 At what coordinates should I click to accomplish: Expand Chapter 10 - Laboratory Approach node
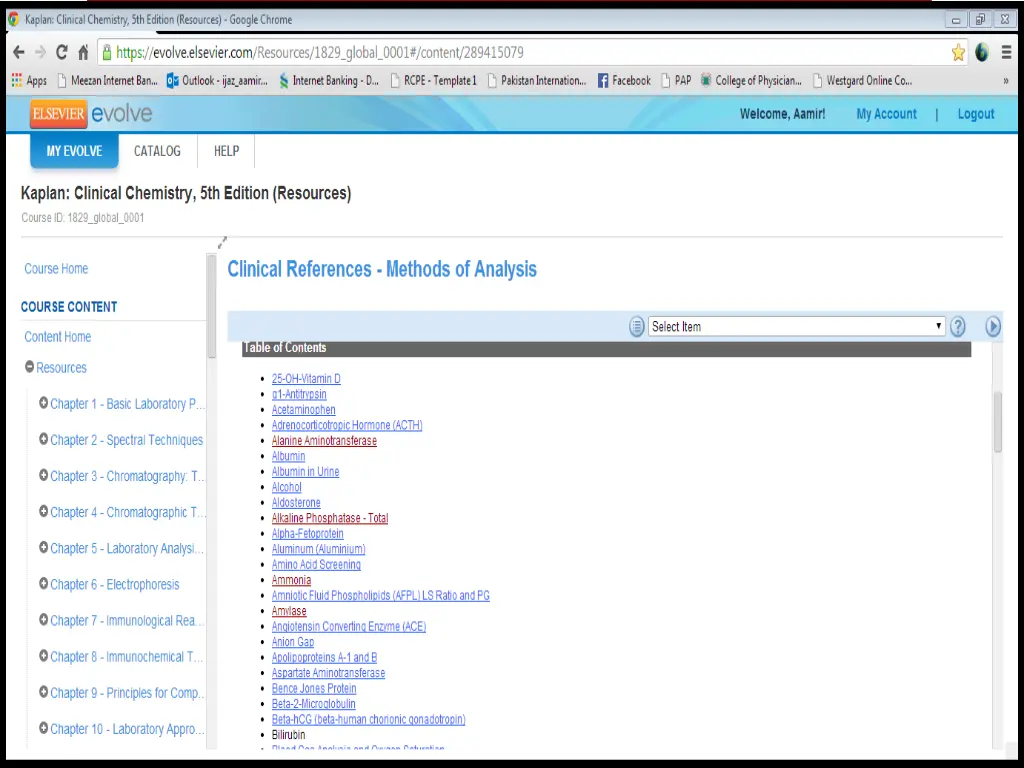point(43,728)
